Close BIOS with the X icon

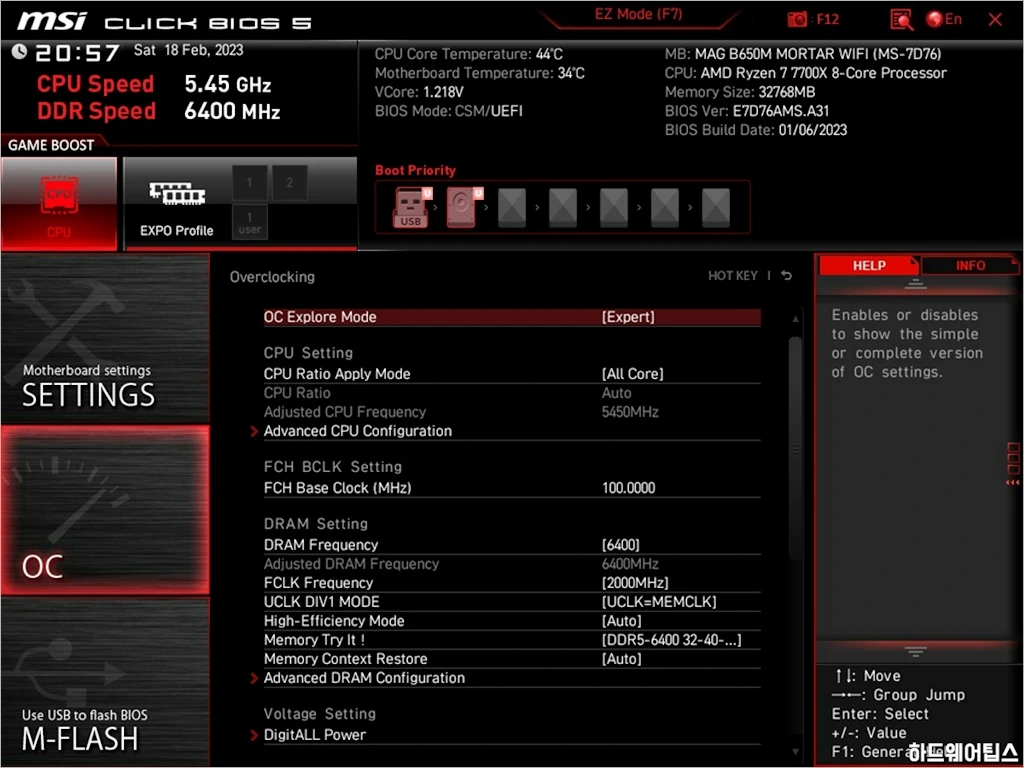(x=995, y=20)
